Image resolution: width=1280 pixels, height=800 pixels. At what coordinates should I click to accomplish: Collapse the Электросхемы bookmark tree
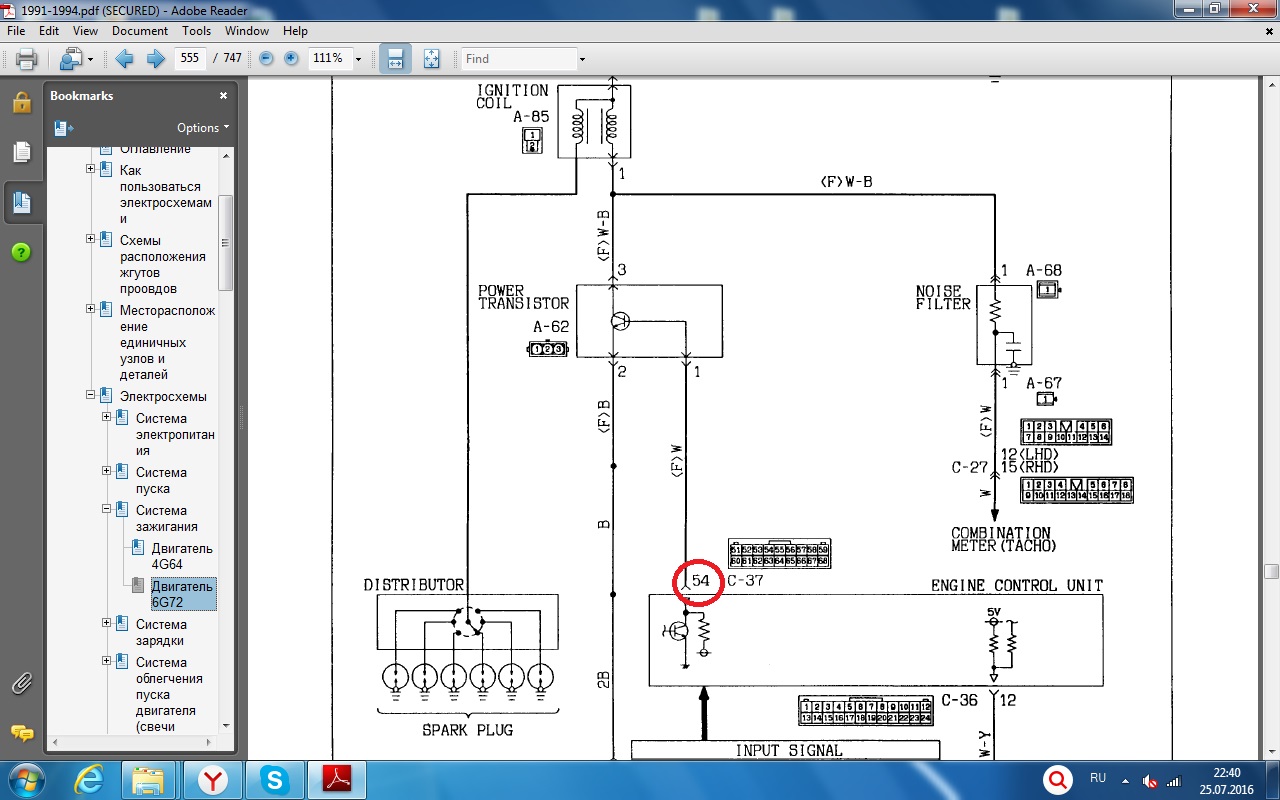coord(91,395)
